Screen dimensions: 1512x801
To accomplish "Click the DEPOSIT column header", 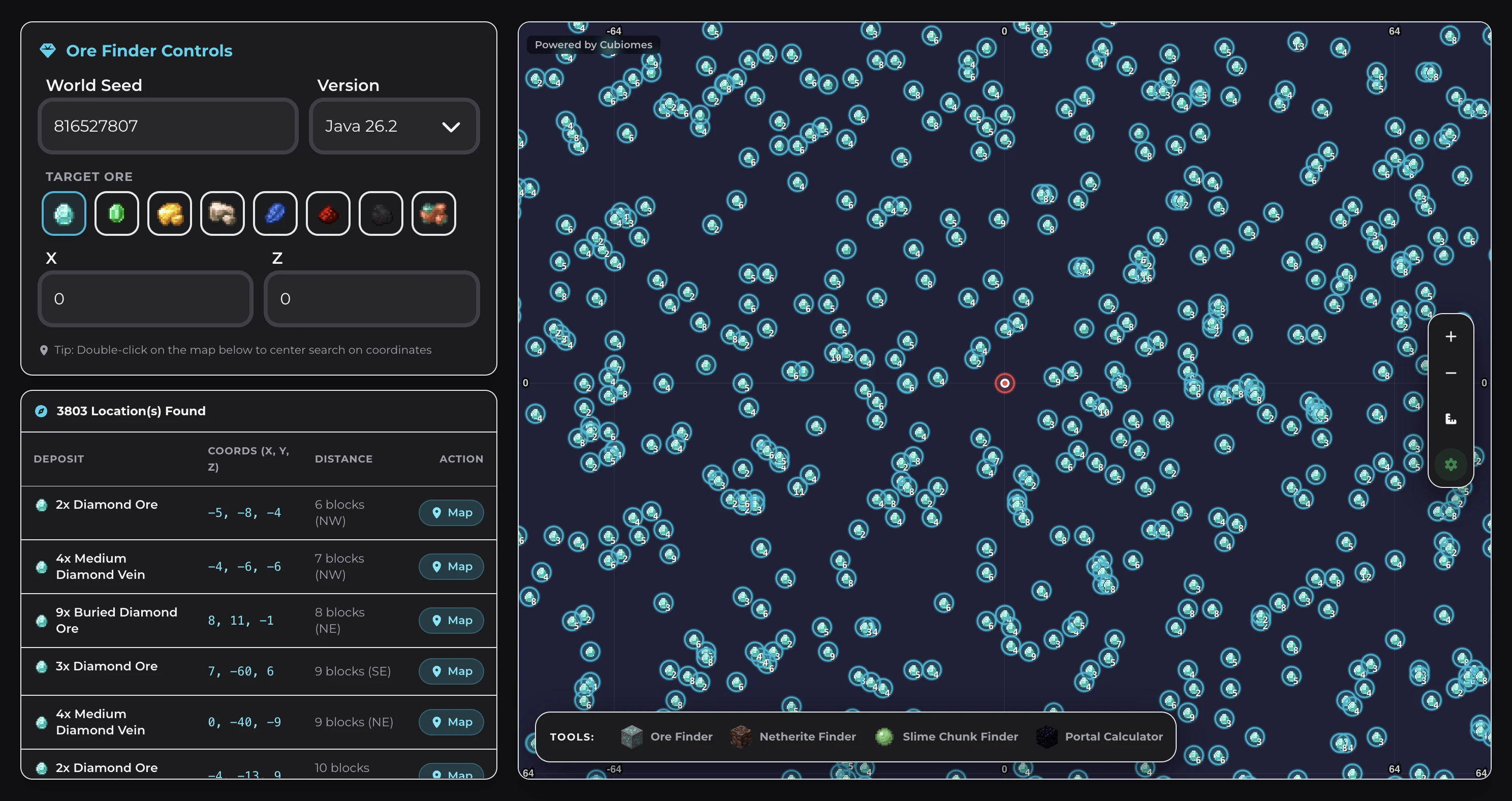I will [59, 459].
